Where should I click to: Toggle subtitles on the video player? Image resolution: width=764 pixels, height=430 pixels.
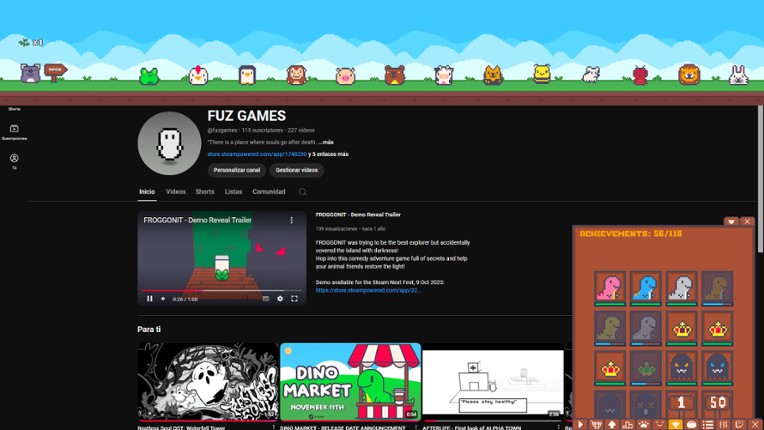click(265, 298)
